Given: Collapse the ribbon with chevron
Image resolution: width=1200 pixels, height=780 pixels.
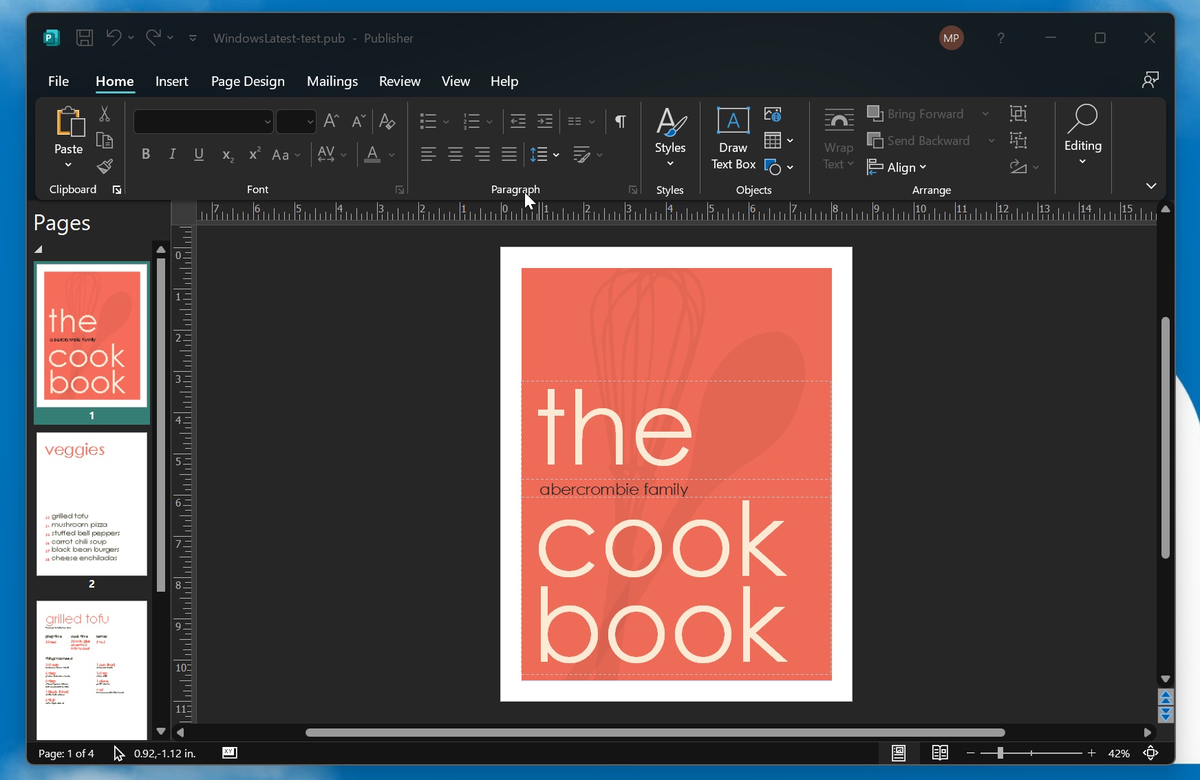Looking at the screenshot, I should coord(1151,186).
